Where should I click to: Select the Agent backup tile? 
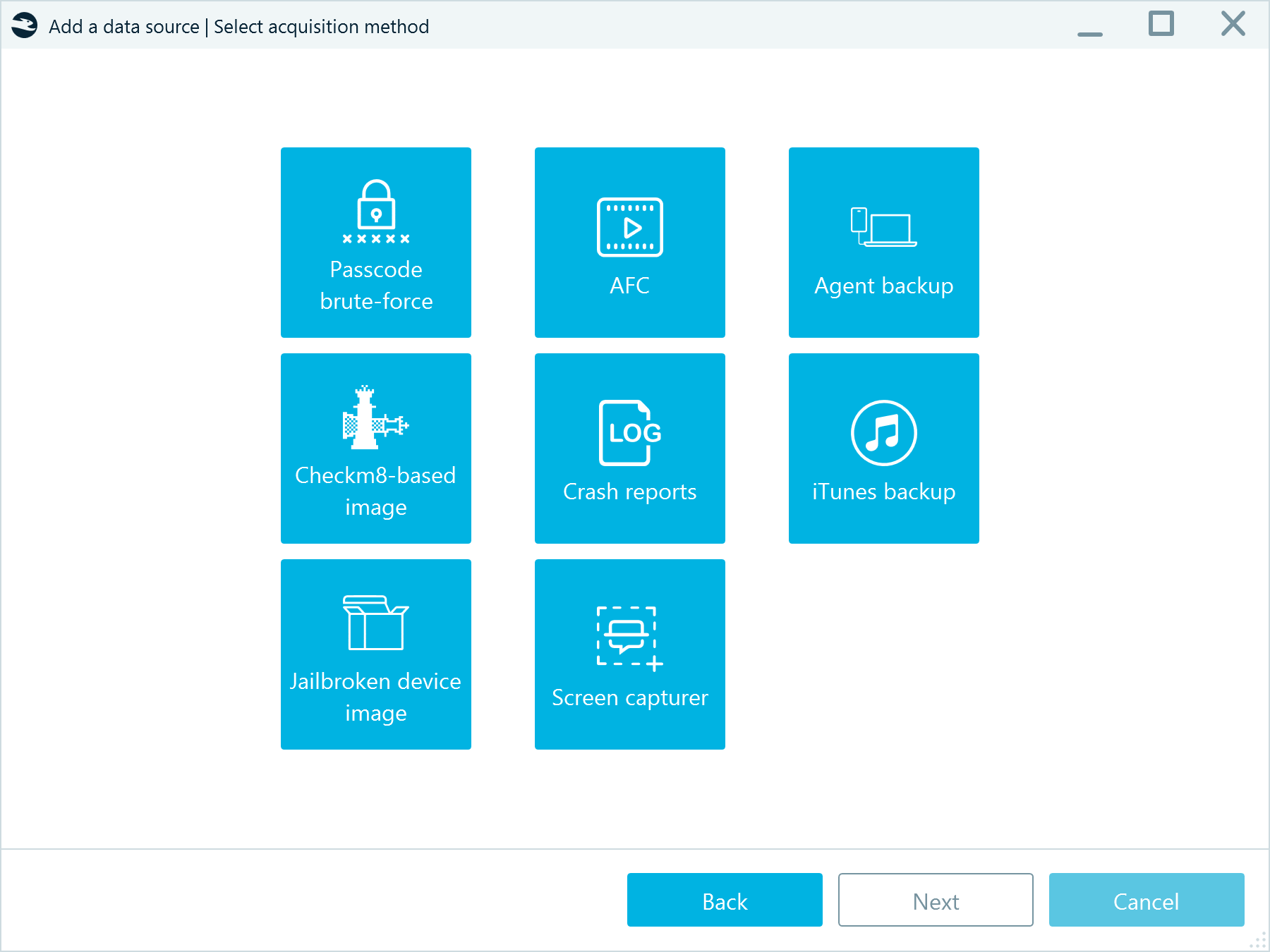click(884, 243)
